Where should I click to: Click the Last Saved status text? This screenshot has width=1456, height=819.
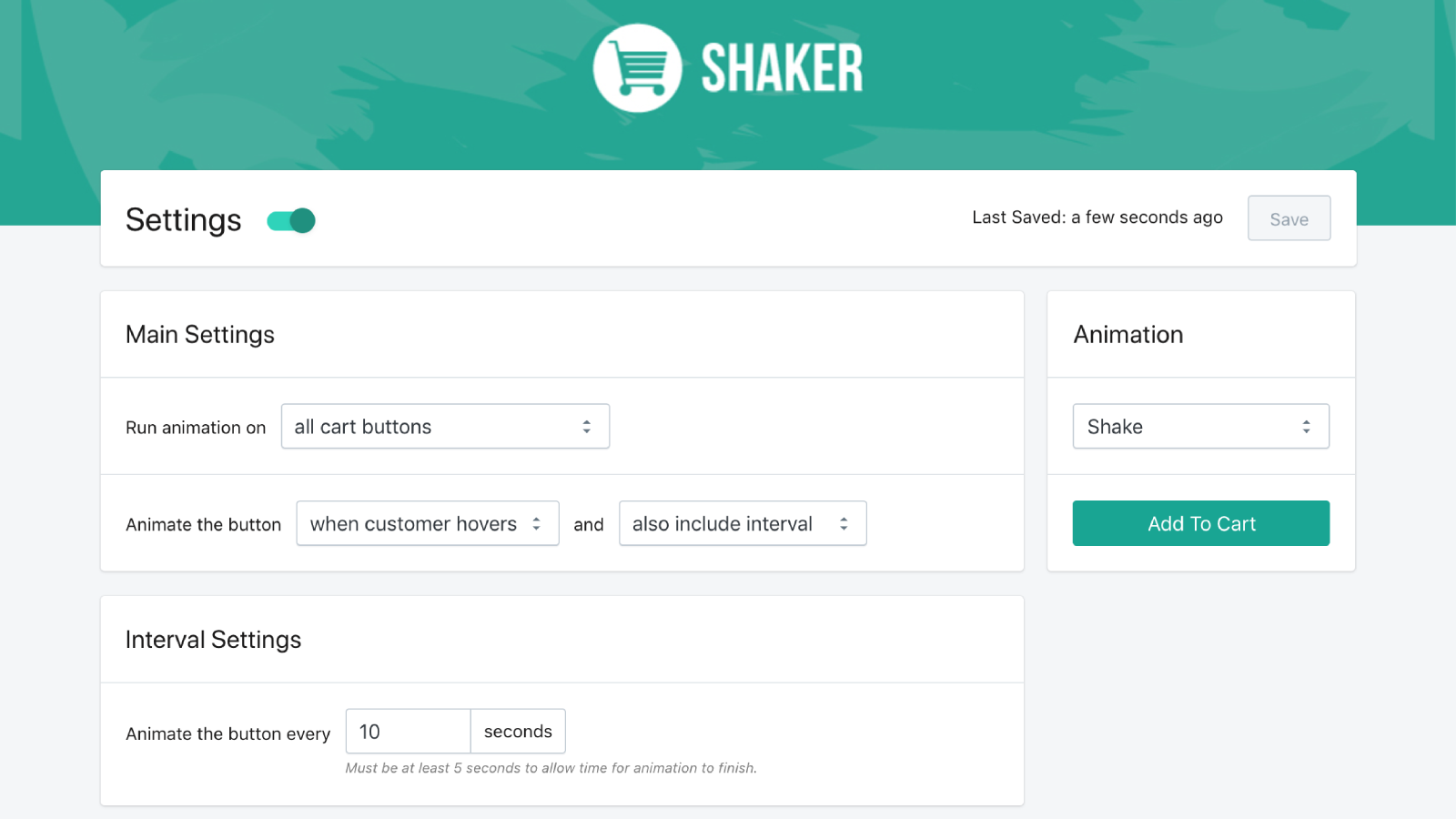point(1097,217)
